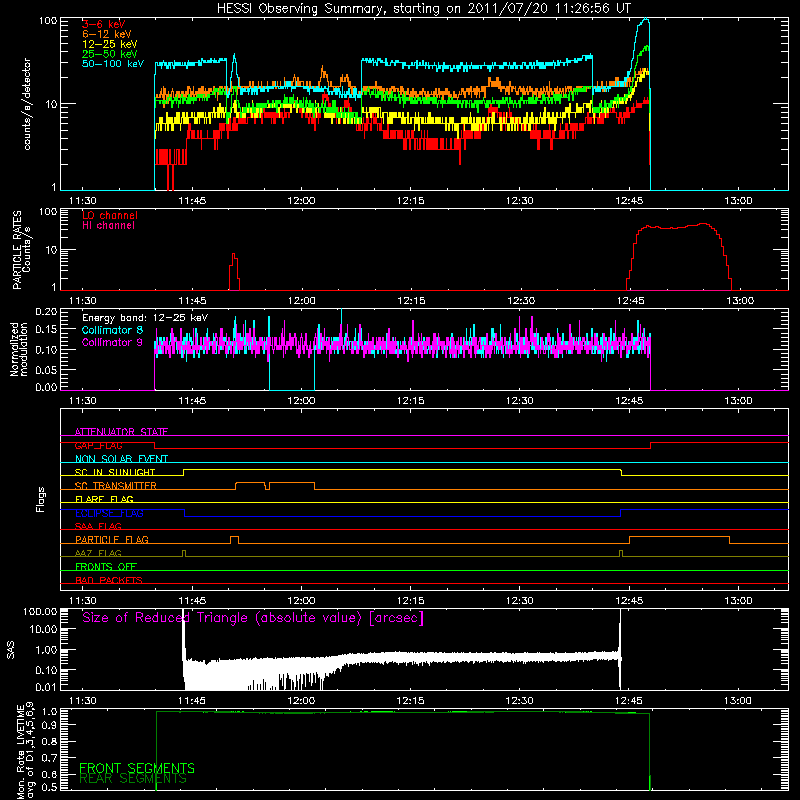Click the SC_TRANSMITTER flag label

(116, 486)
